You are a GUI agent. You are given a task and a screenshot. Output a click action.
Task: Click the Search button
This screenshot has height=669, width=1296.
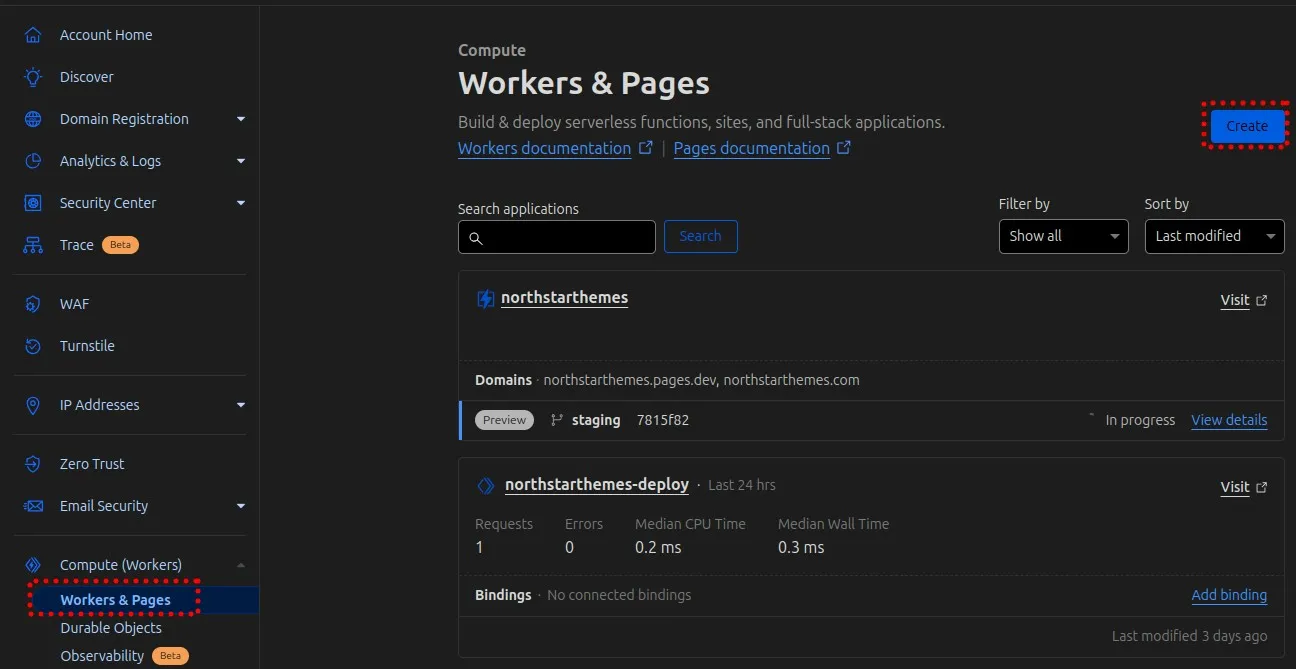pos(700,236)
